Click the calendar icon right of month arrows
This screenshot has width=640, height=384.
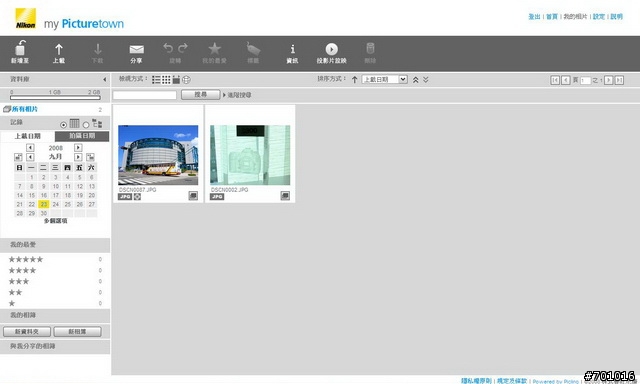coord(90,157)
